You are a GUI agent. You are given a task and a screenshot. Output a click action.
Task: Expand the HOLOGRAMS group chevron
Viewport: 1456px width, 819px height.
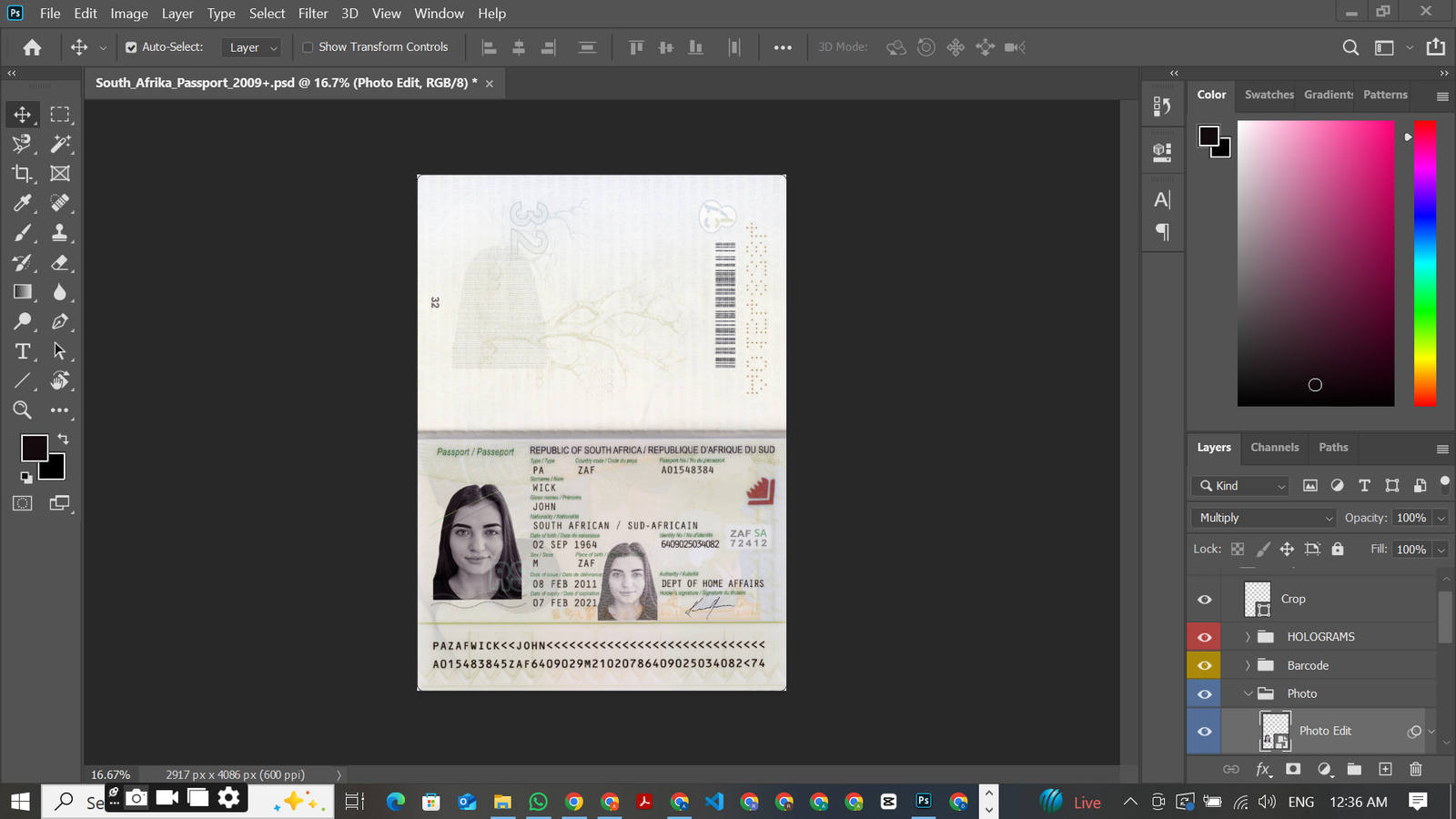click(x=1248, y=637)
